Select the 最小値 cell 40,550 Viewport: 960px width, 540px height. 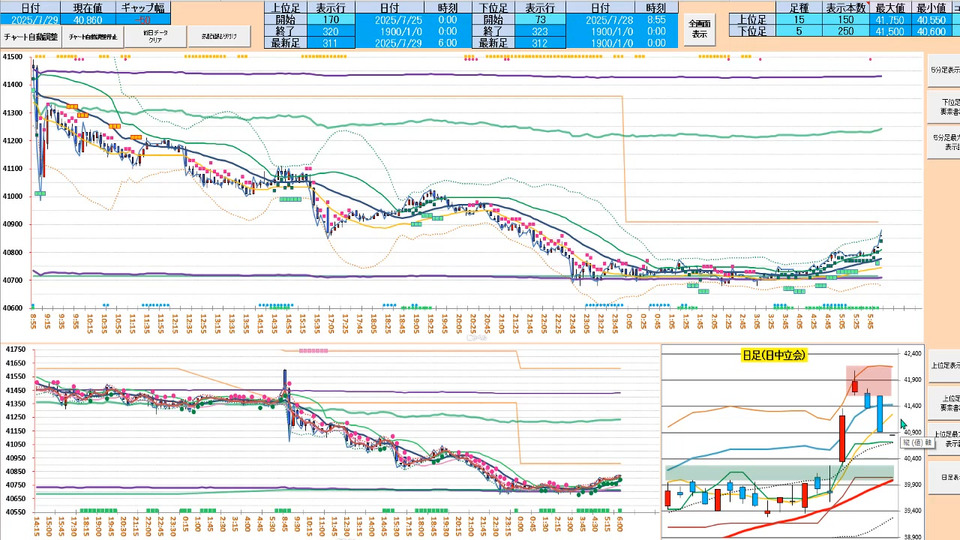931,20
